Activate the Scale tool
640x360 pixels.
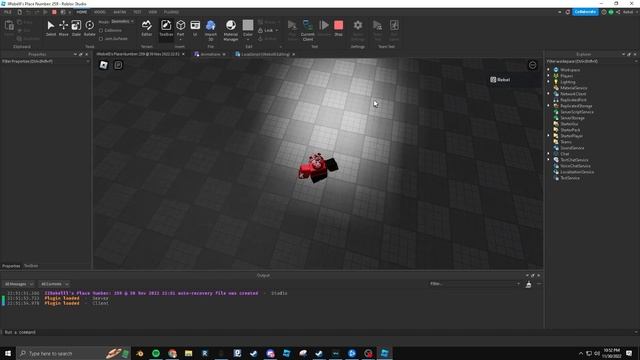pyautogui.click(x=76, y=28)
